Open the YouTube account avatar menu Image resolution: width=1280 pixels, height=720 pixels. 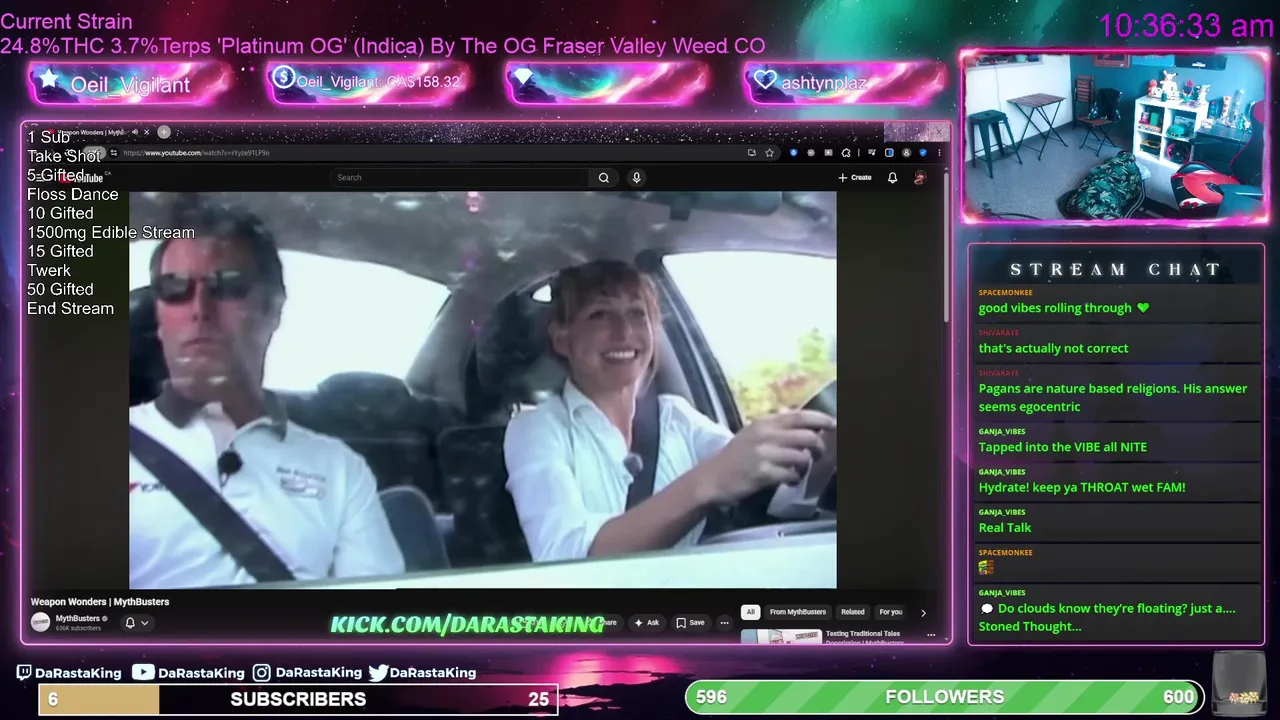[x=920, y=177]
